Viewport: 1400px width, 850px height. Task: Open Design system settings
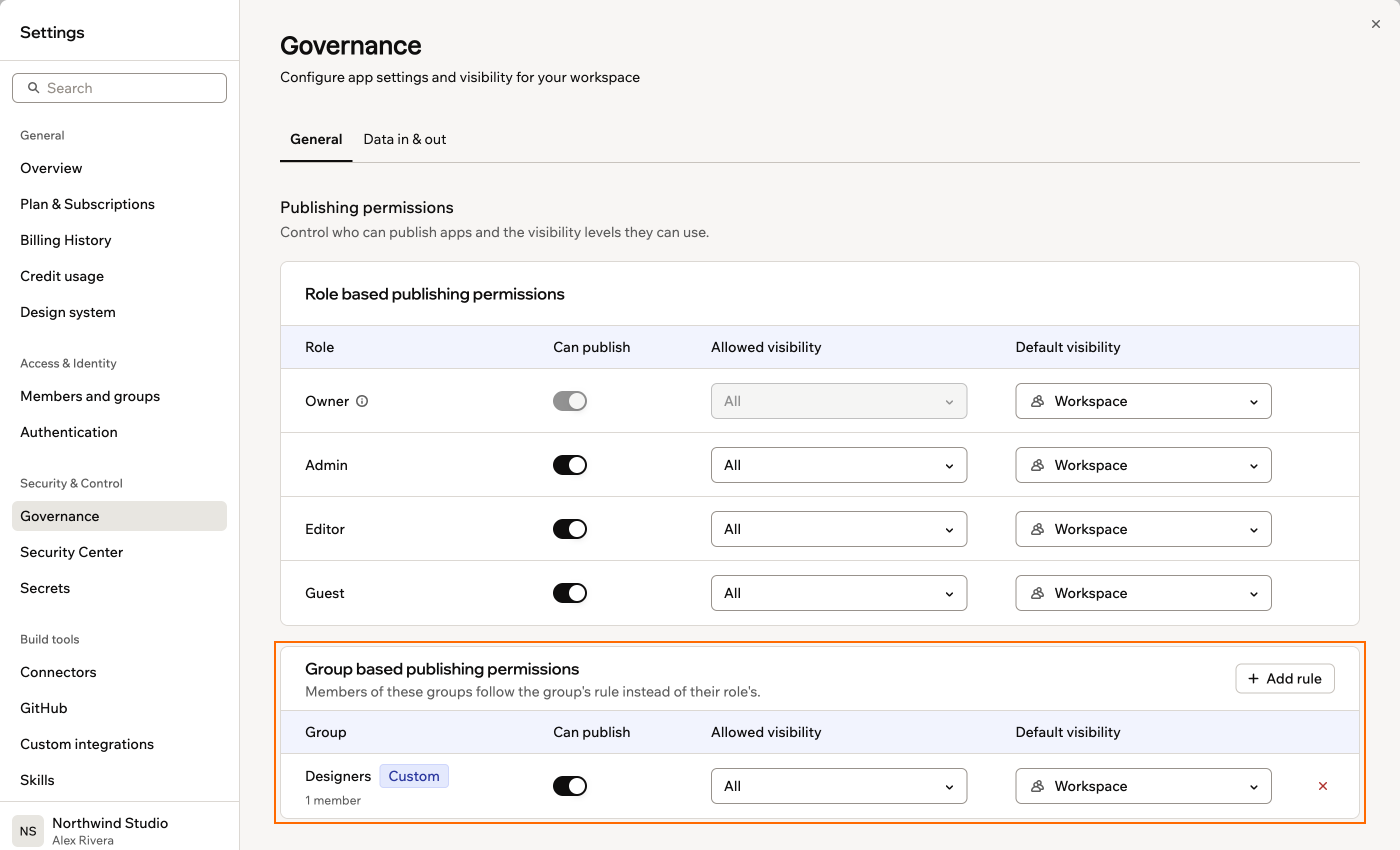(x=119, y=312)
